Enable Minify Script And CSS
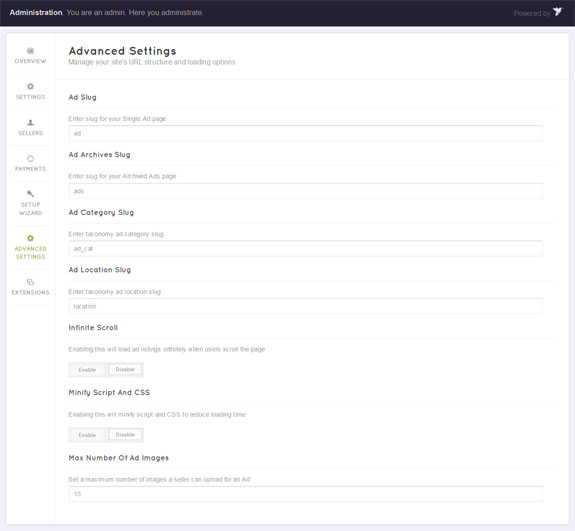 point(87,435)
